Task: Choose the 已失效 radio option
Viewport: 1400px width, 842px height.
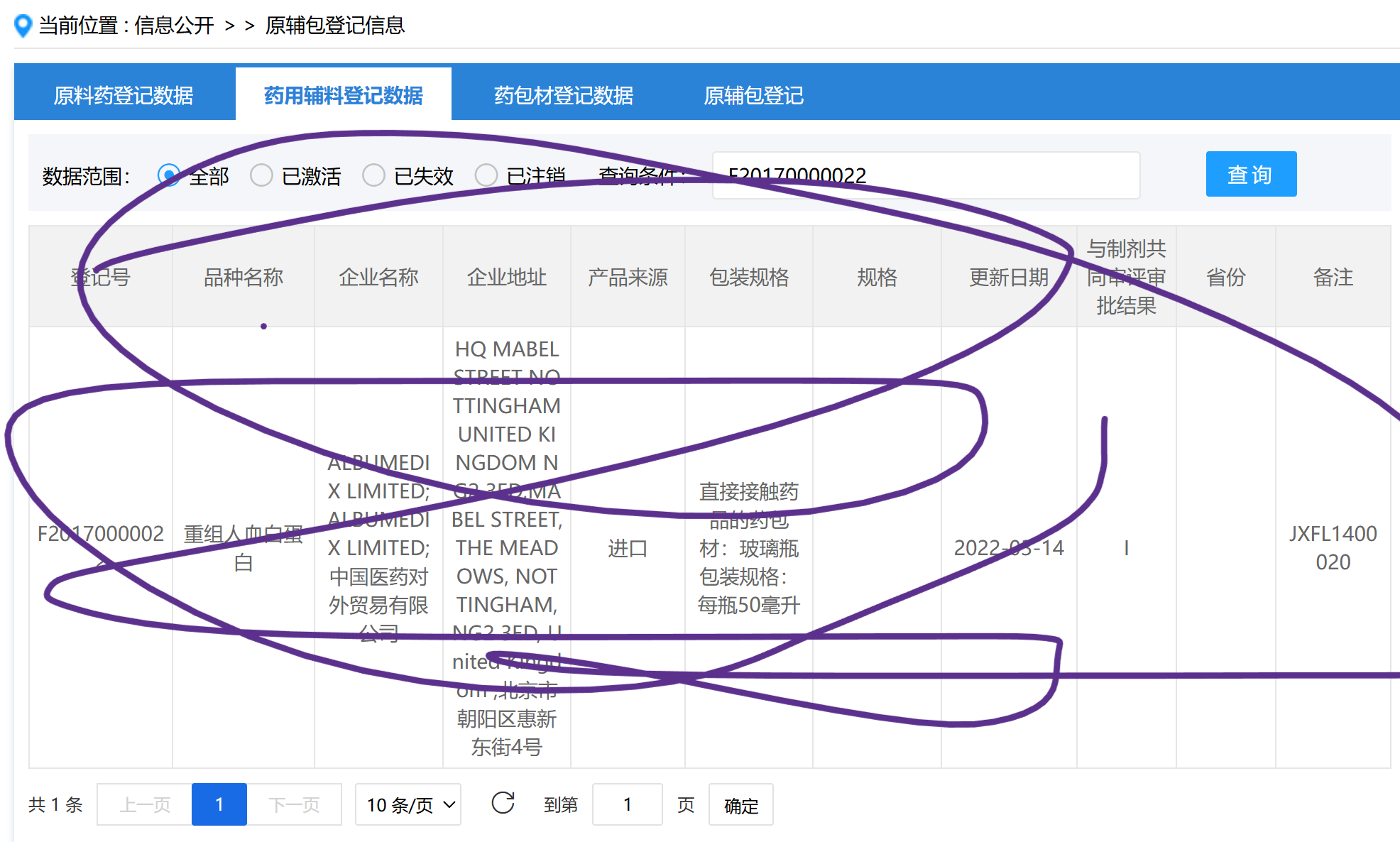Action: pyautogui.click(x=373, y=175)
